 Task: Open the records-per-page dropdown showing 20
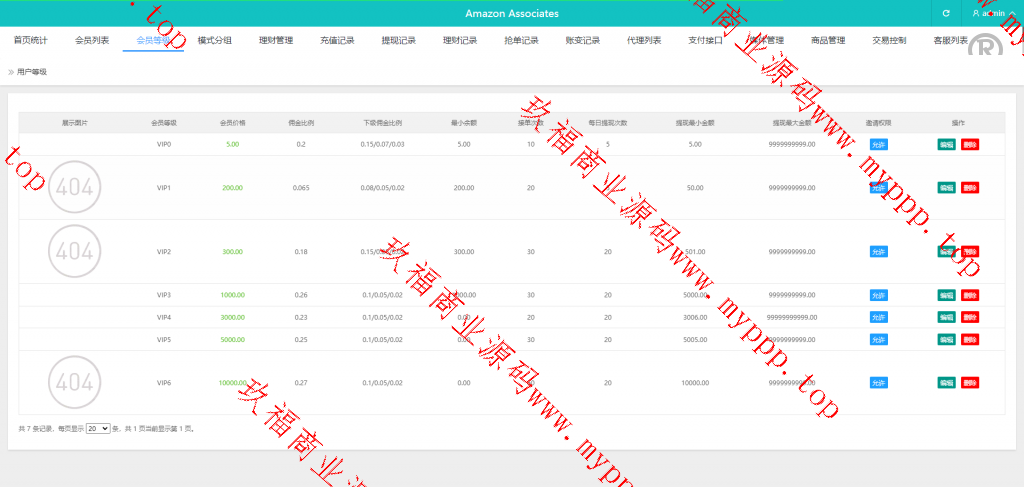pos(98,428)
